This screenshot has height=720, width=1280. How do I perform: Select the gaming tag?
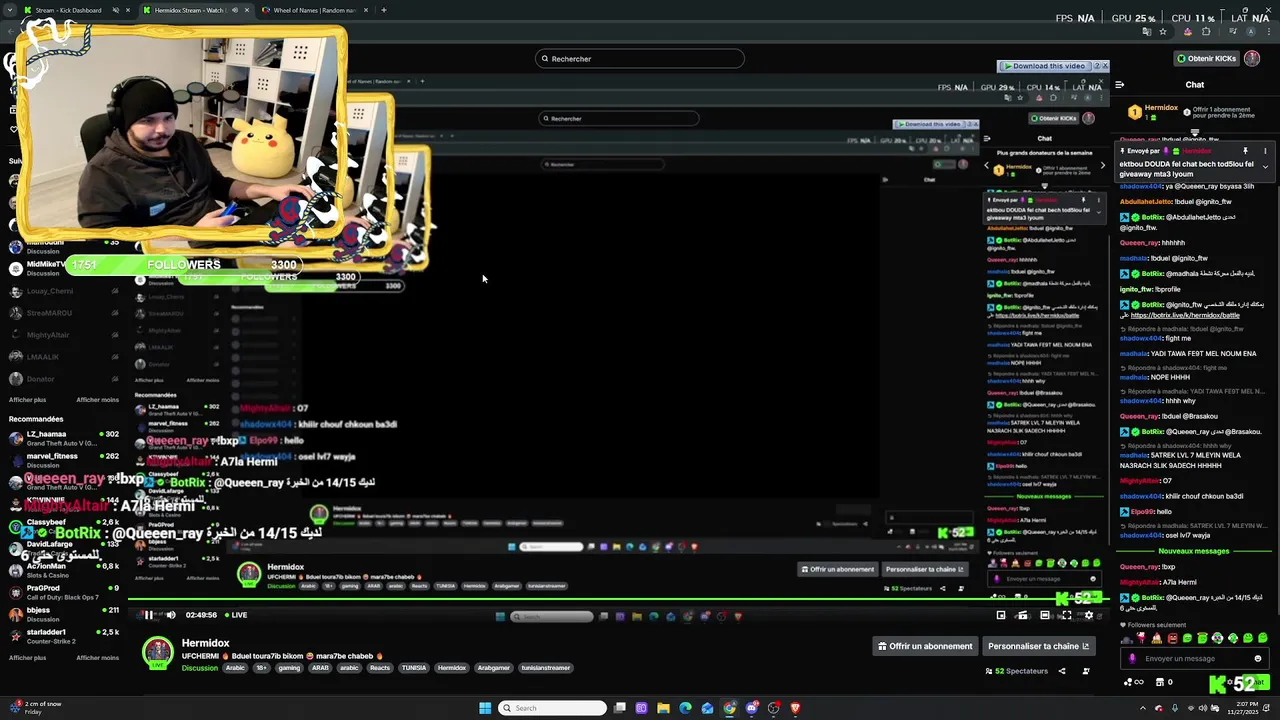click(x=289, y=668)
